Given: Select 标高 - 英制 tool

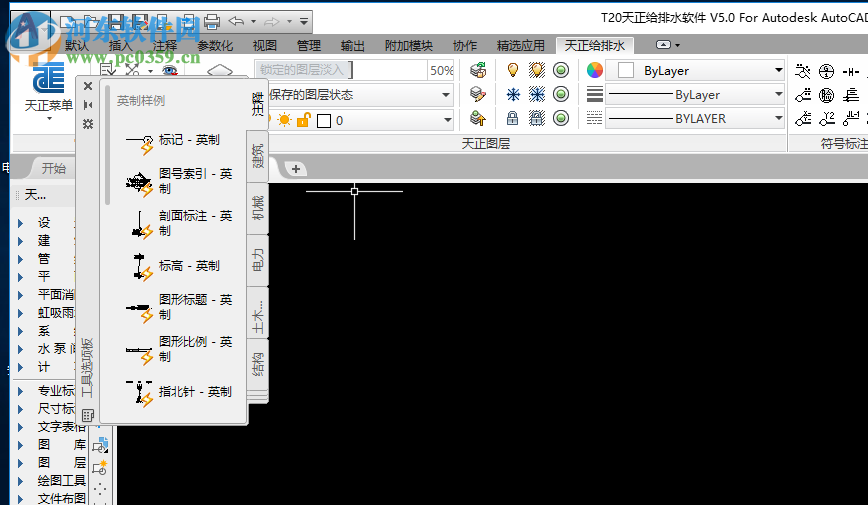Looking at the screenshot, I should pyautogui.click(x=179, y=266).
